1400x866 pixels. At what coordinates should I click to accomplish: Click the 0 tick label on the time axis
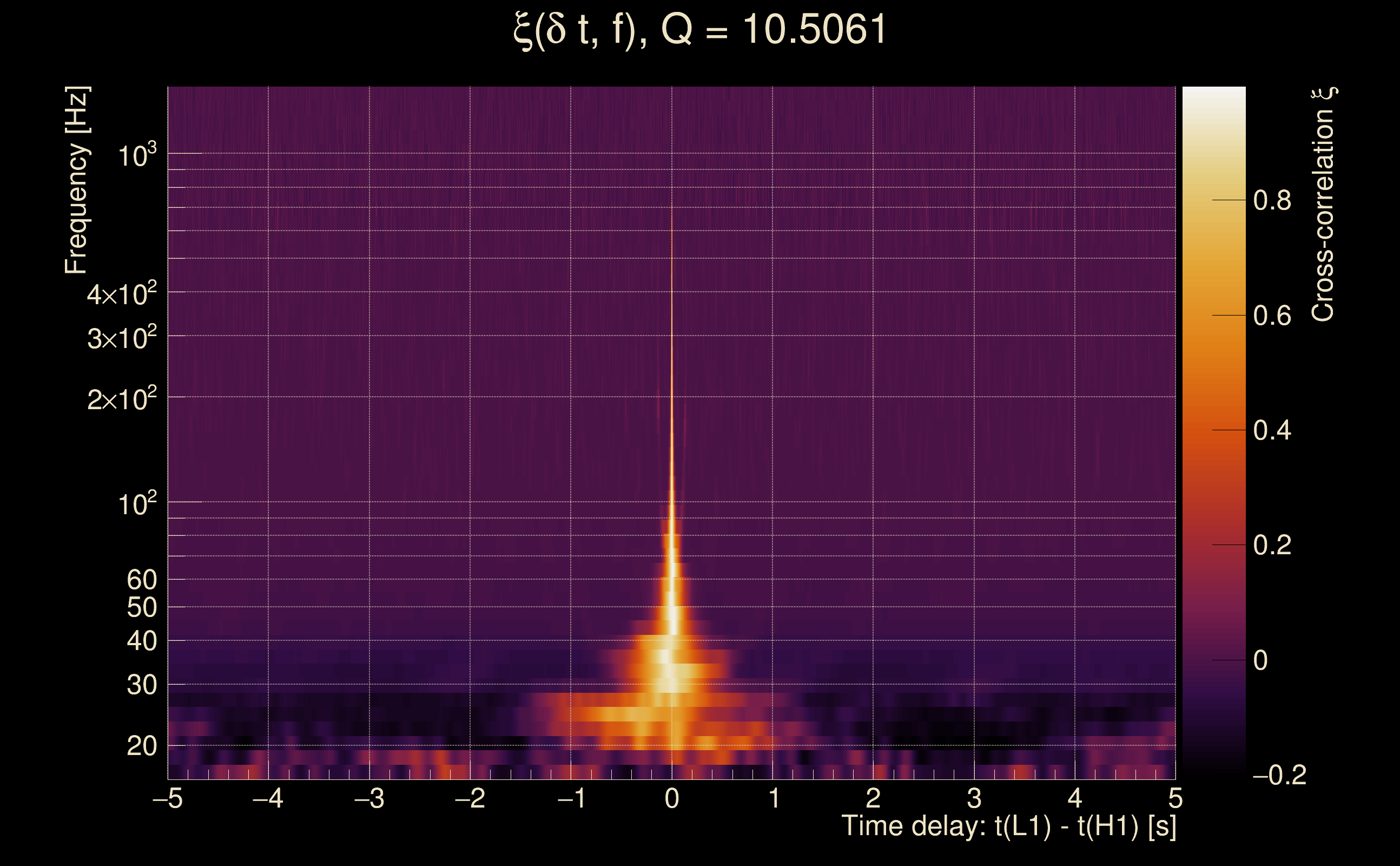point(672,798)
